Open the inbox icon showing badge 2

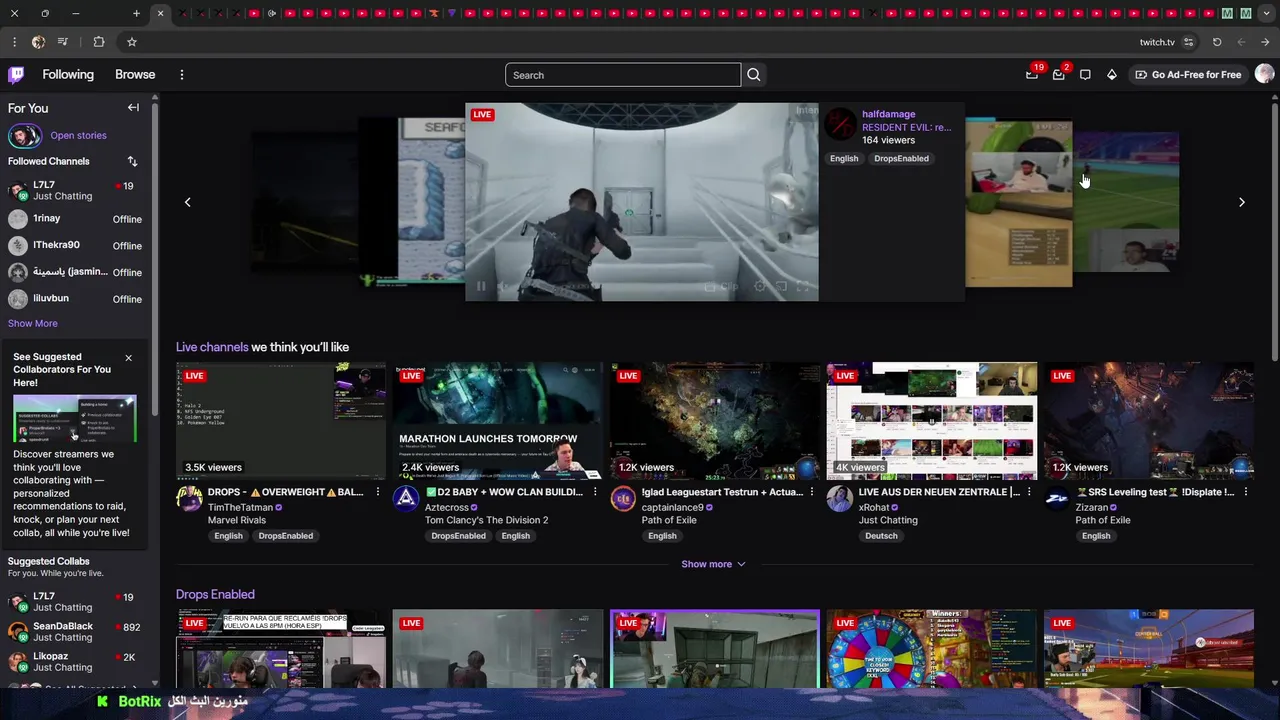click(x=1059, y=75)
